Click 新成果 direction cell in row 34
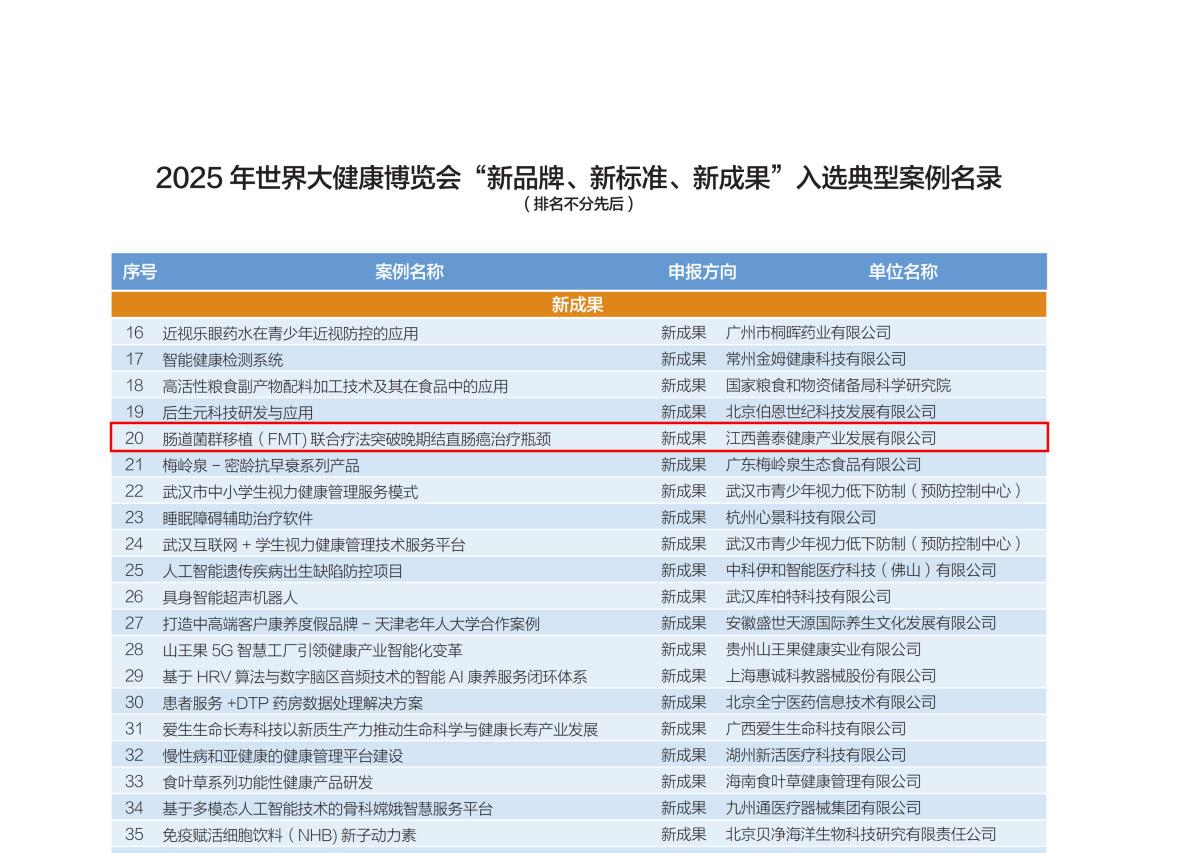 pyautogui.click(x=684, y=808)
